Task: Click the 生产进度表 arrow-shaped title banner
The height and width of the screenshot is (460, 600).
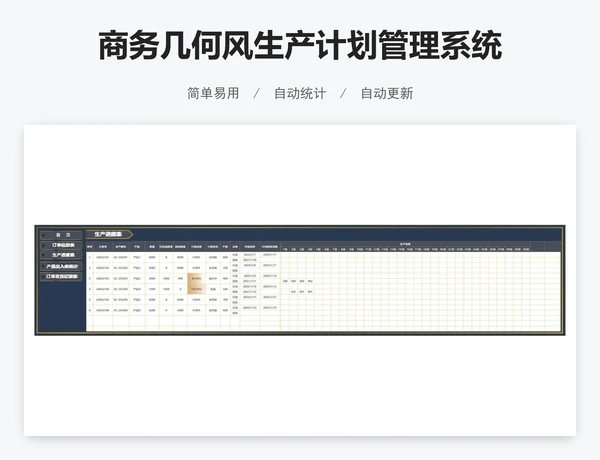Action: (x=109, y=234)
